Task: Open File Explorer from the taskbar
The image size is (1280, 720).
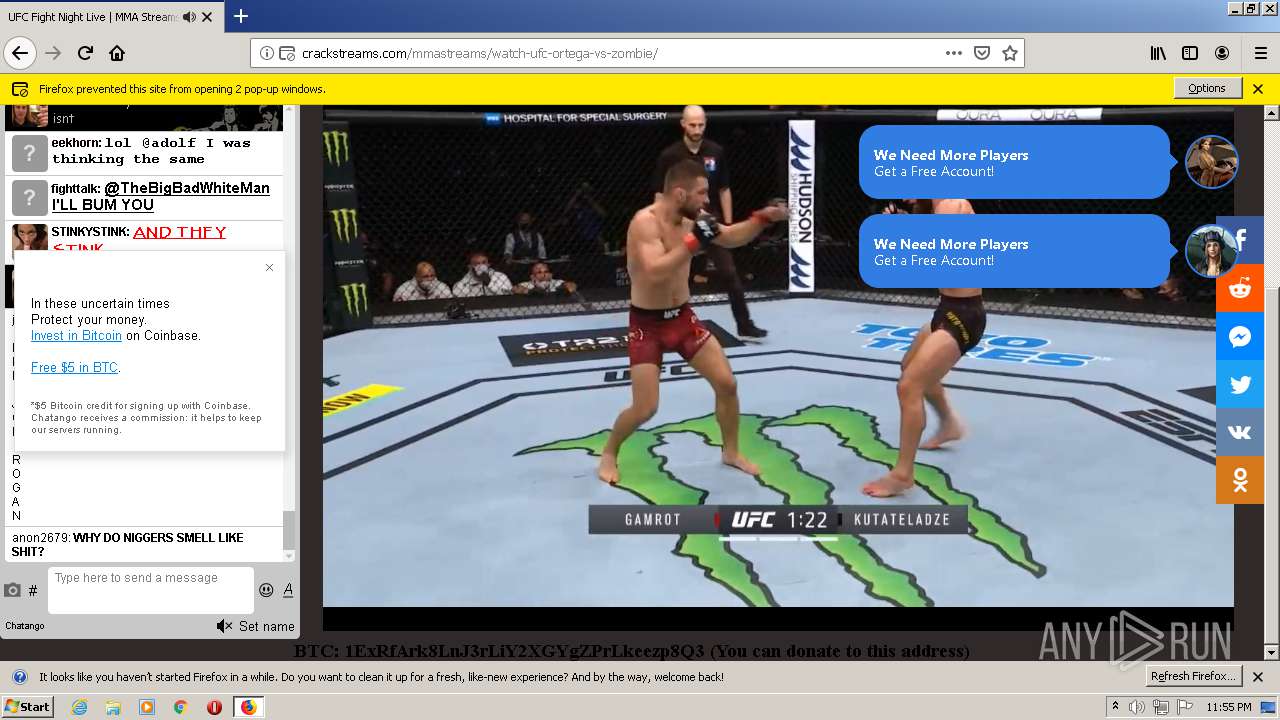Action: (113, 707)
